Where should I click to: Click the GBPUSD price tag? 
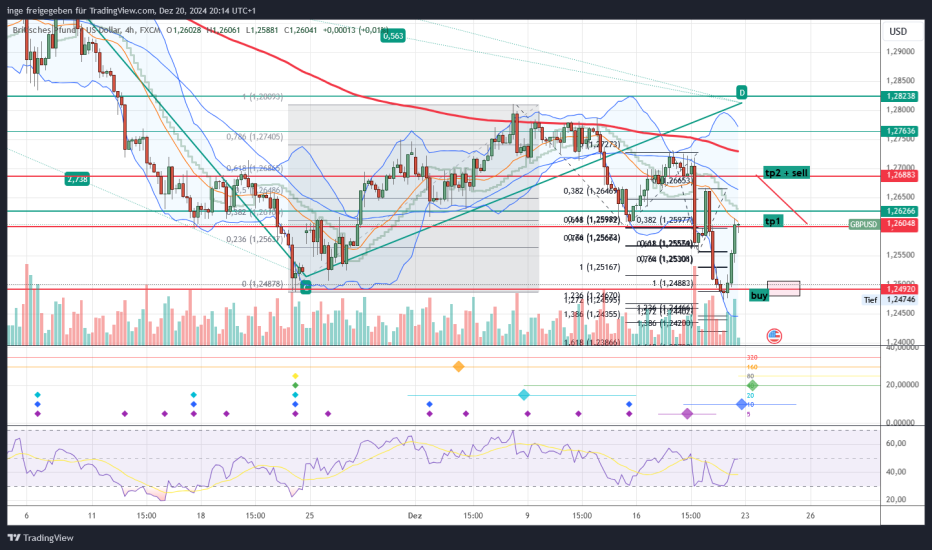coord(864,226)
